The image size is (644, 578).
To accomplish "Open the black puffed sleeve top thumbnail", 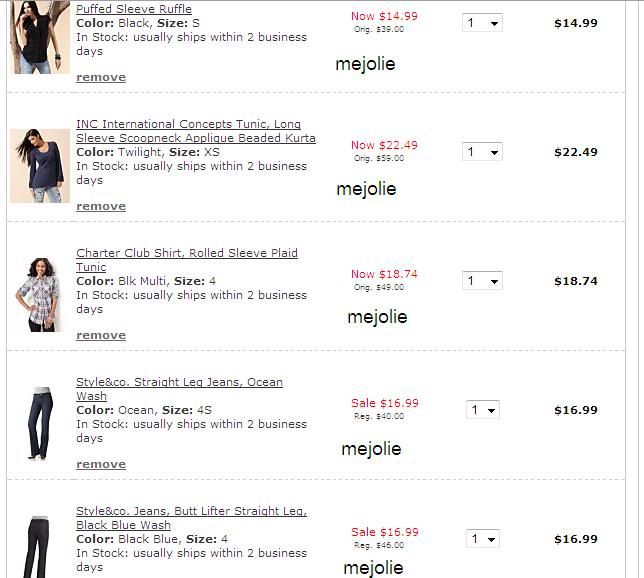I will (40, 38).
